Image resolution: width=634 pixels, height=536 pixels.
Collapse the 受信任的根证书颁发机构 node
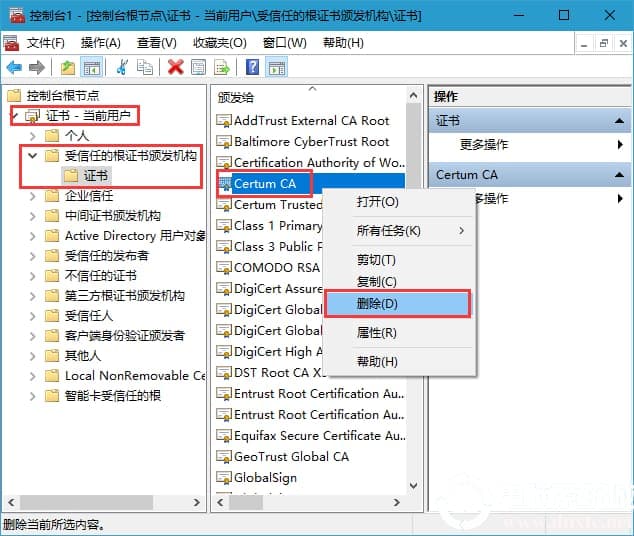tap(33, 155)
